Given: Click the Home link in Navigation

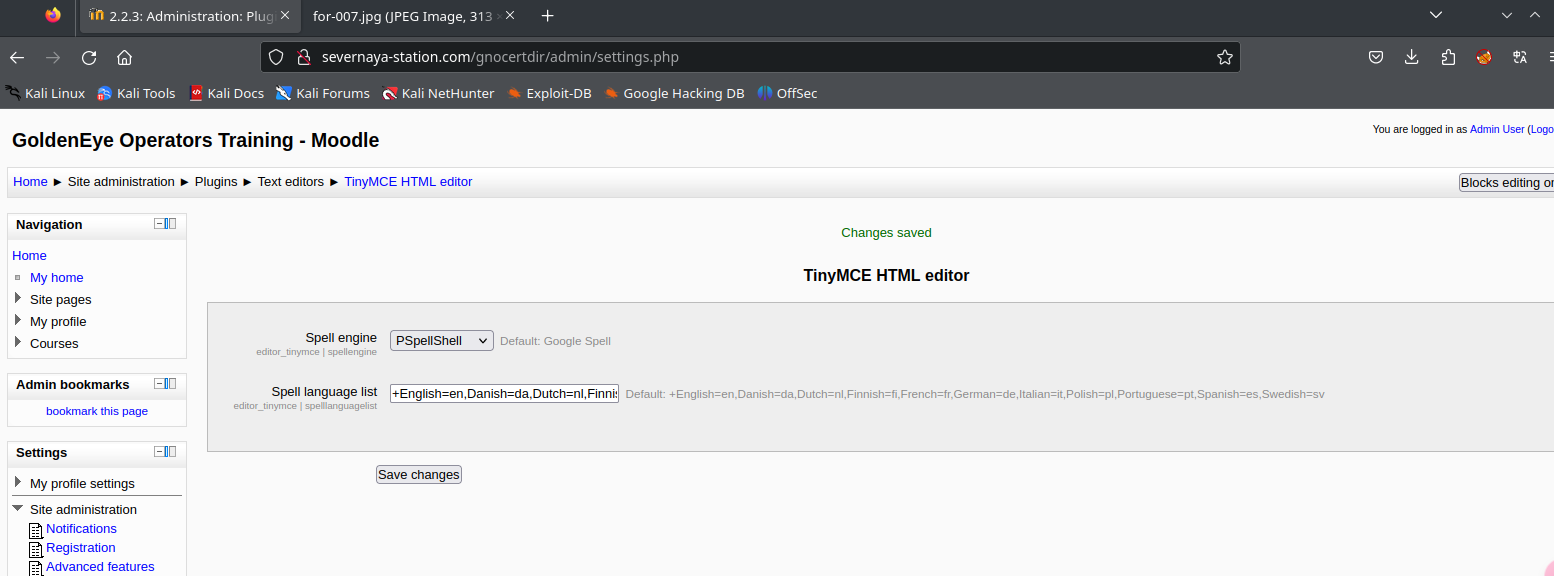Looking at the screenshot, I should click(x=29, y=255).
